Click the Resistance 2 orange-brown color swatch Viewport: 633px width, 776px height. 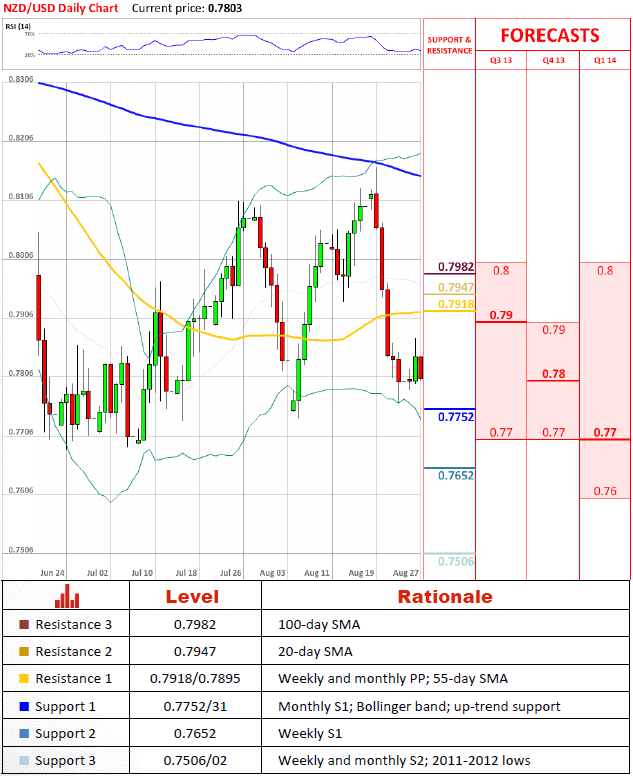tap(24, 651)
